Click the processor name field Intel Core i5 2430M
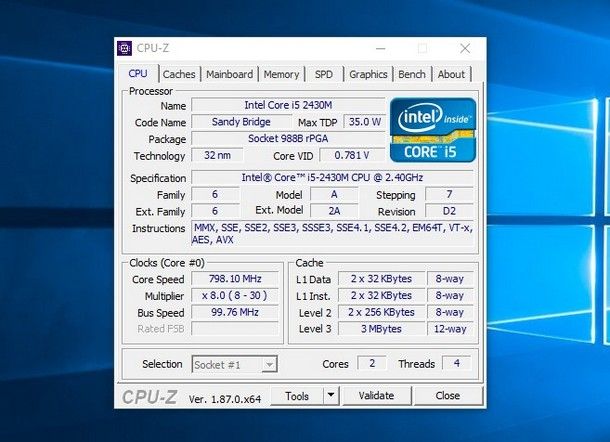Viewport: 610px width, 442px height. (x=288, y=105)
